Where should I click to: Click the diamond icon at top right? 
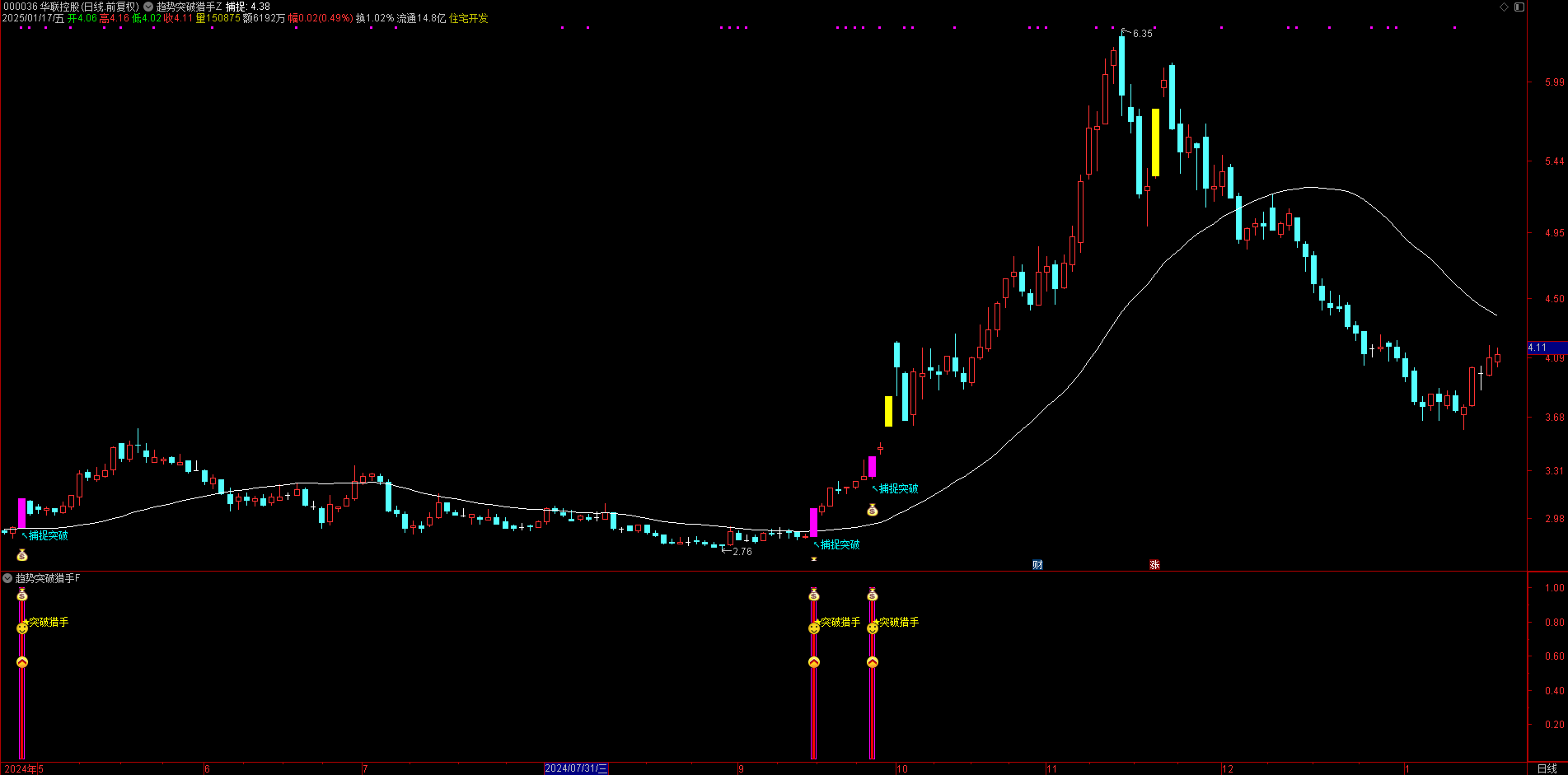[1504, 7]
